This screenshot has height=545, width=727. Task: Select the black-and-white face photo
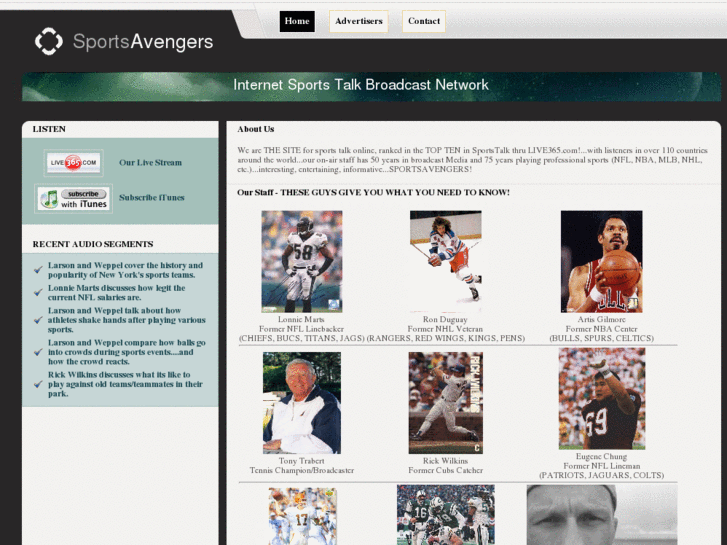point(602,515)
